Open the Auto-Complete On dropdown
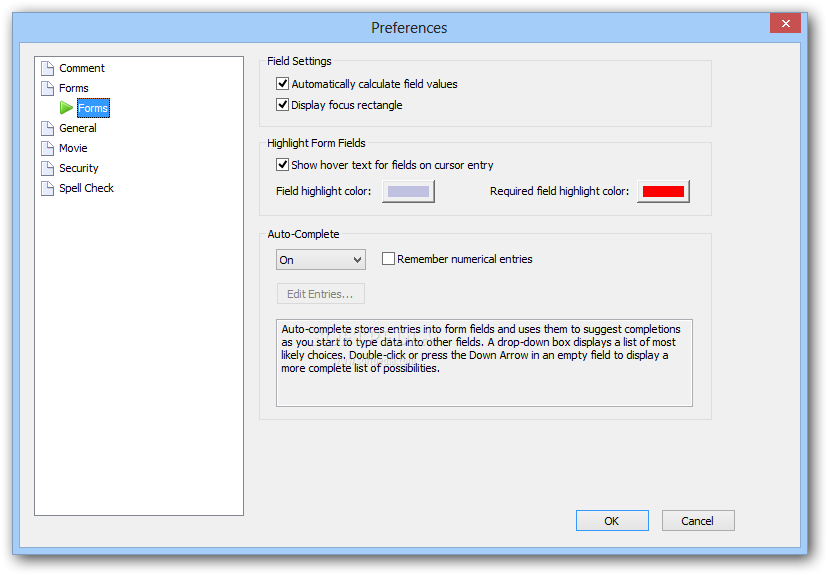Viewport: 828px width, 575px height. pyautogui.click(x=321, y=260)
